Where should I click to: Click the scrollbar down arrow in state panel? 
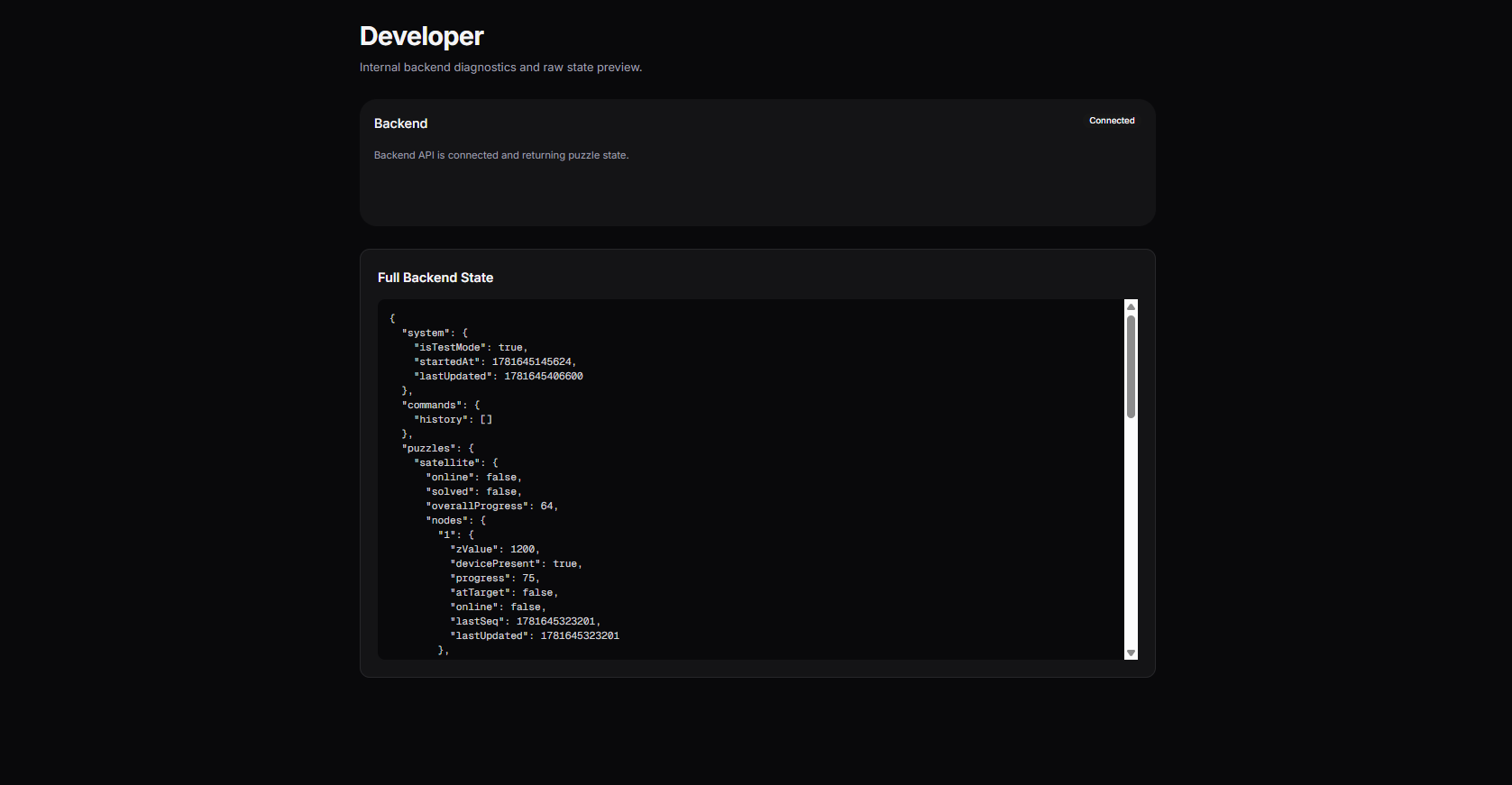point(1131,653)
